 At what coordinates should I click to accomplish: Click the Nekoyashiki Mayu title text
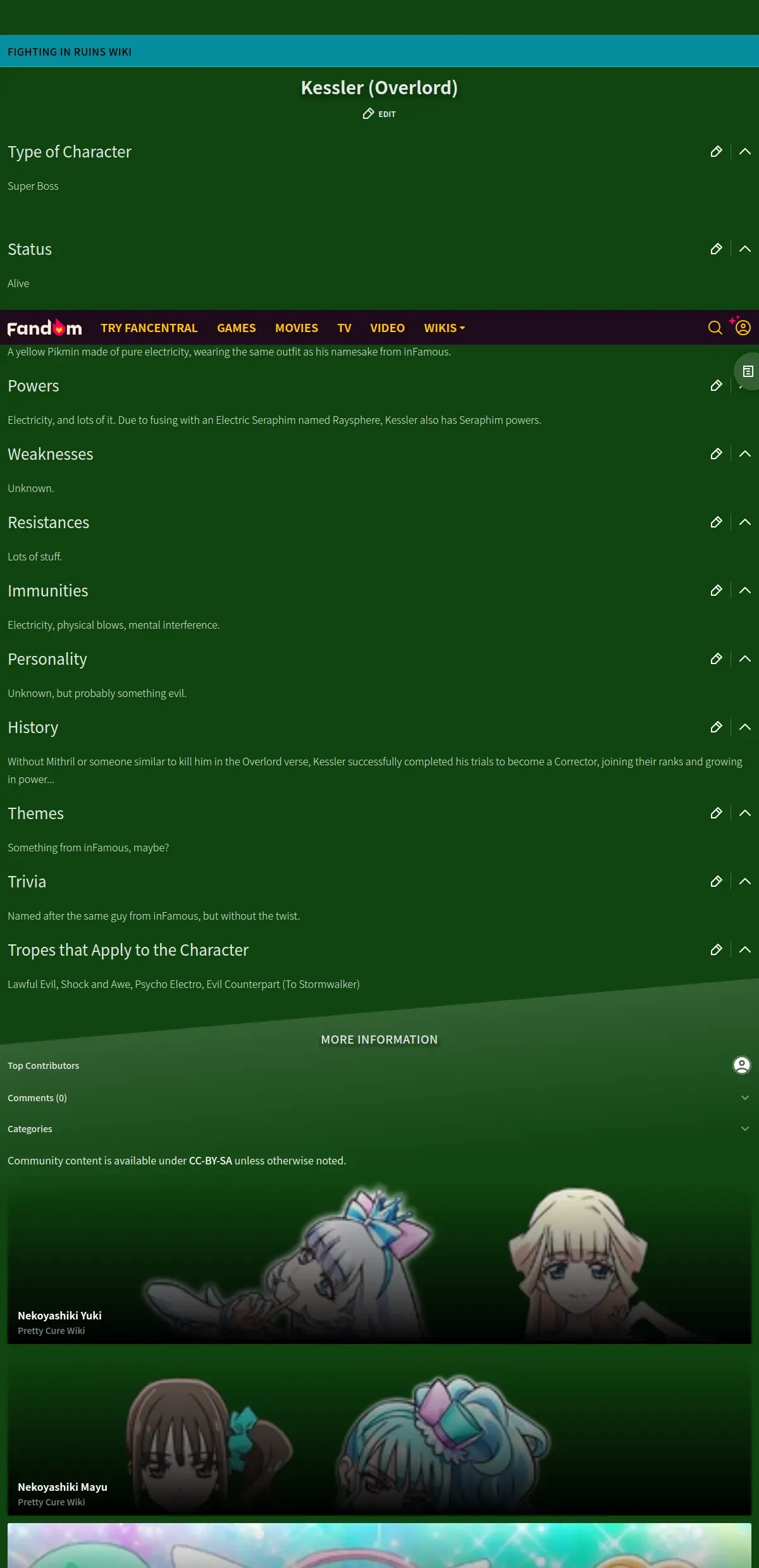pos(63,1487)
